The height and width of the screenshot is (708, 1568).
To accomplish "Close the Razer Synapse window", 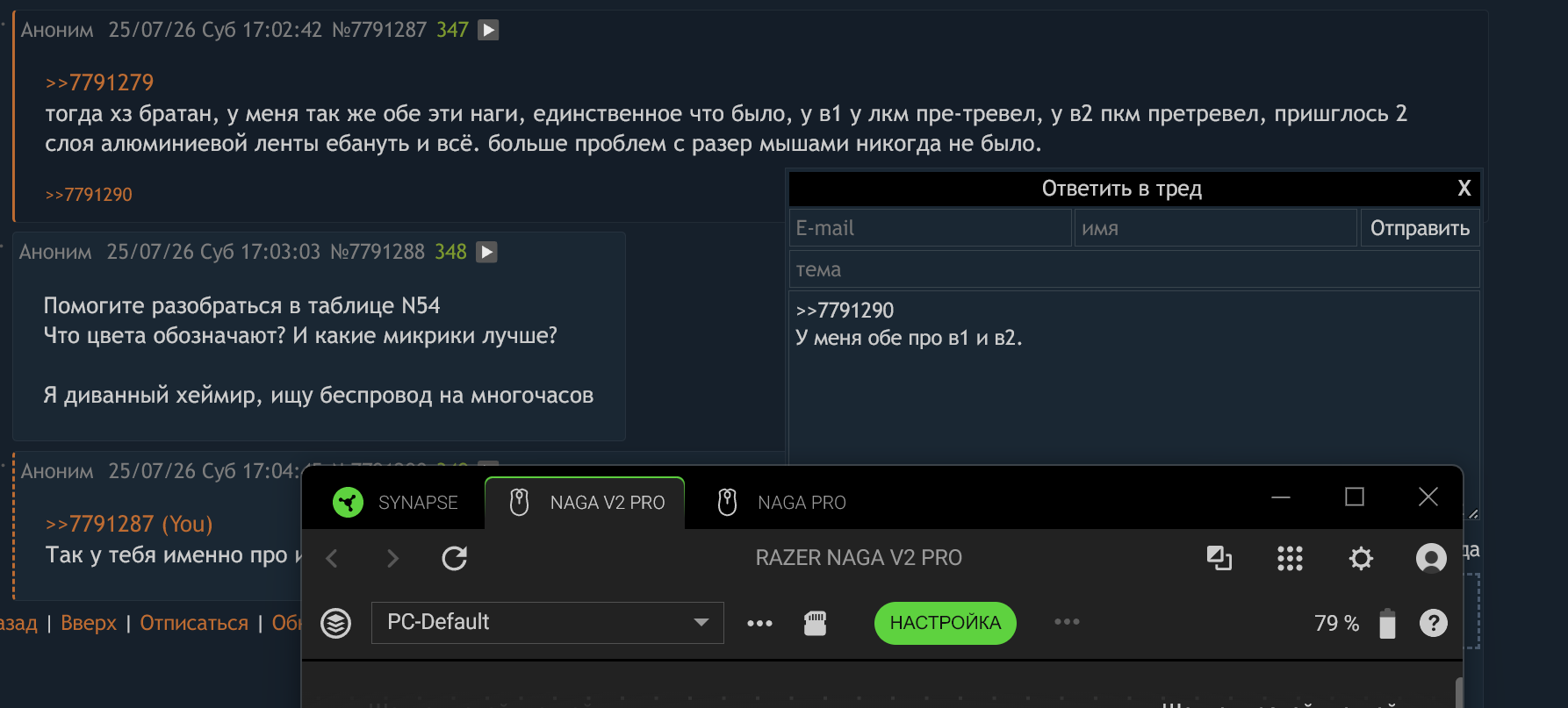I will (x=1428, y=497).
